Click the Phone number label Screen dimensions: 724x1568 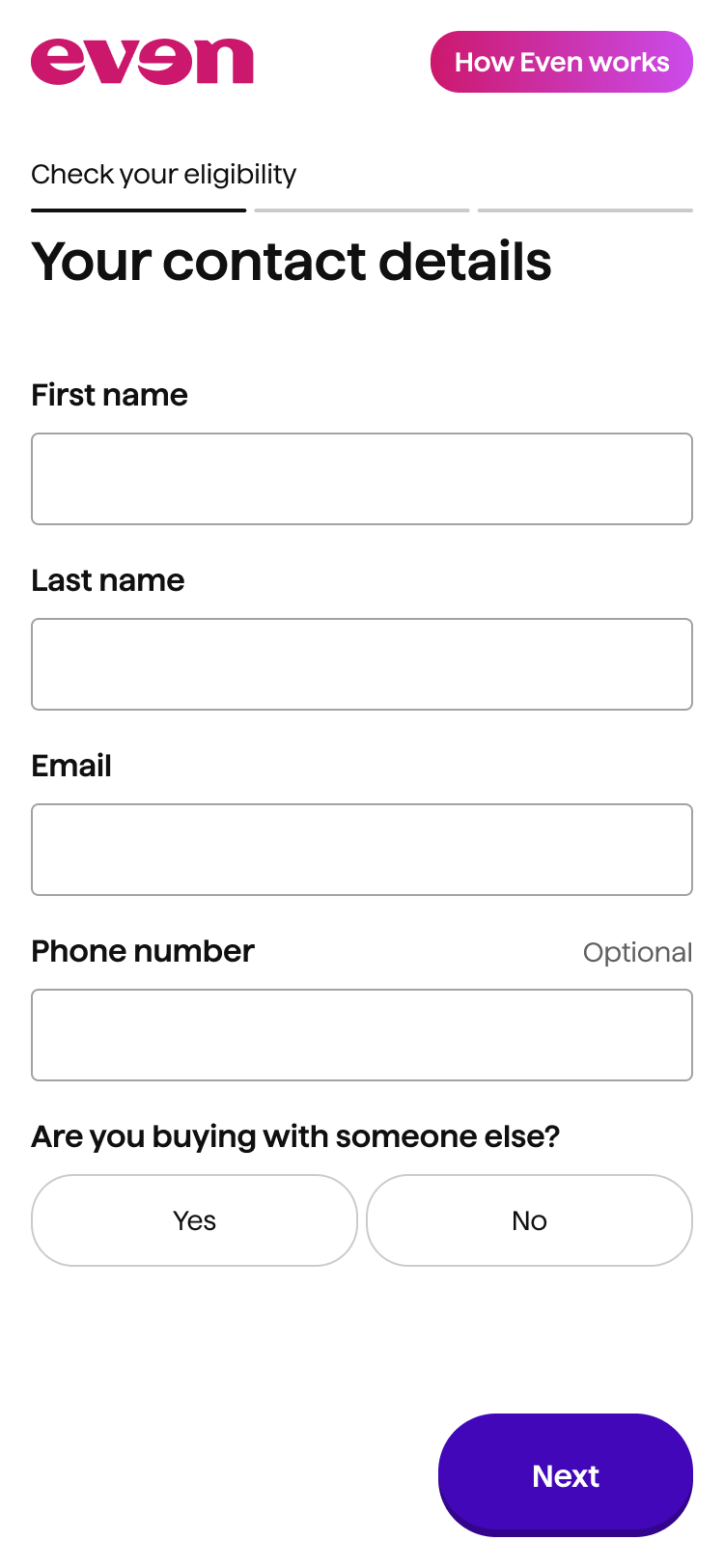(x=143, y=951)
